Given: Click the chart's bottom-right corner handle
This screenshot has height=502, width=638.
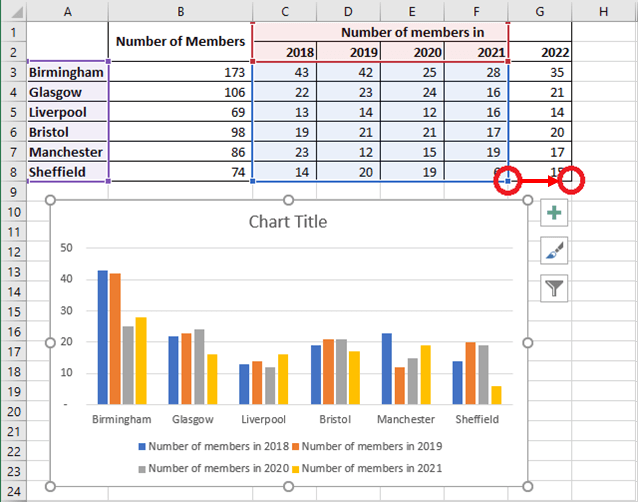Looking at the screenshot, I should (527, 486).
